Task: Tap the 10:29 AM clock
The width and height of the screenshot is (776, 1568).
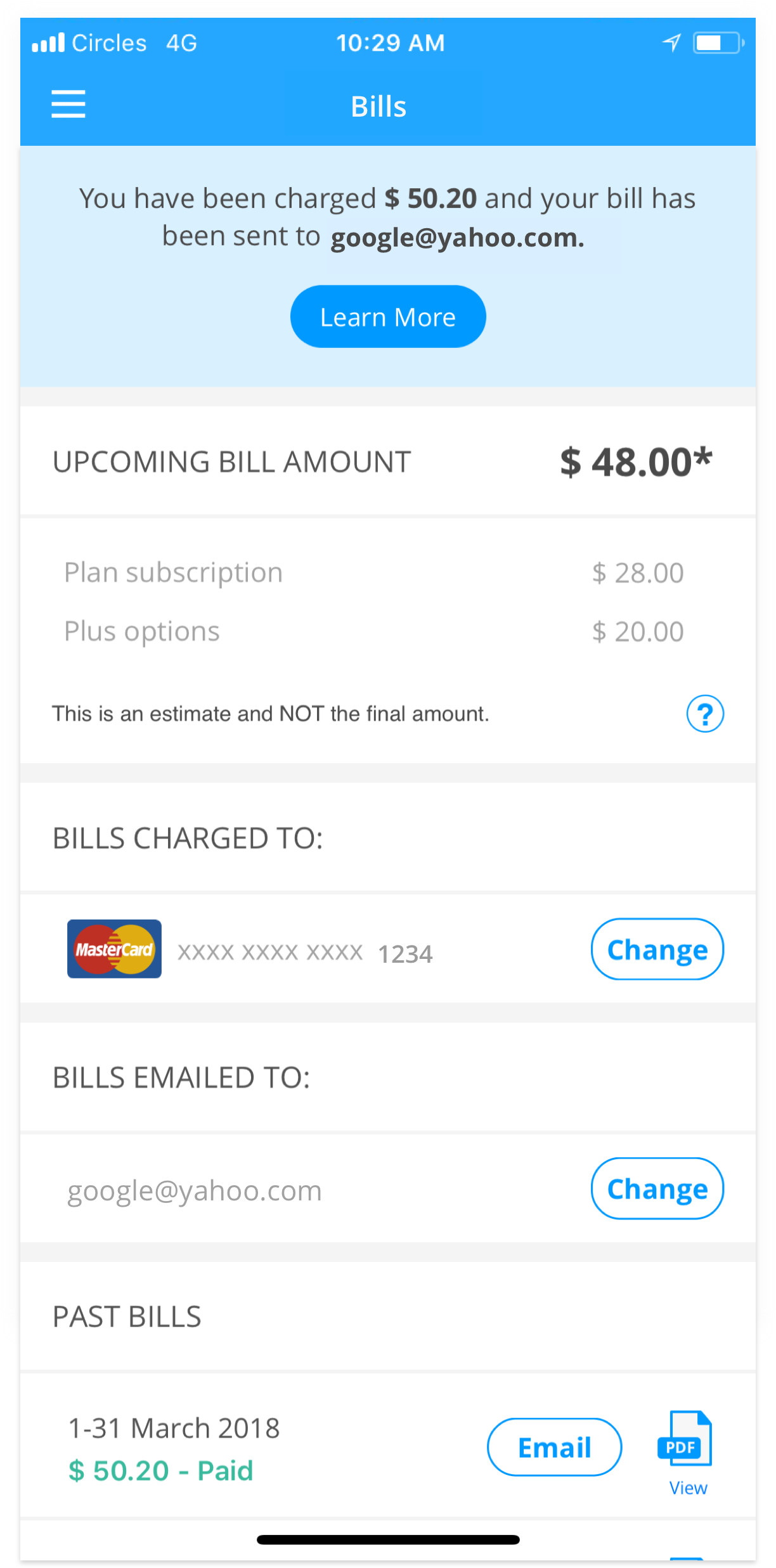Action: point(390,43)
